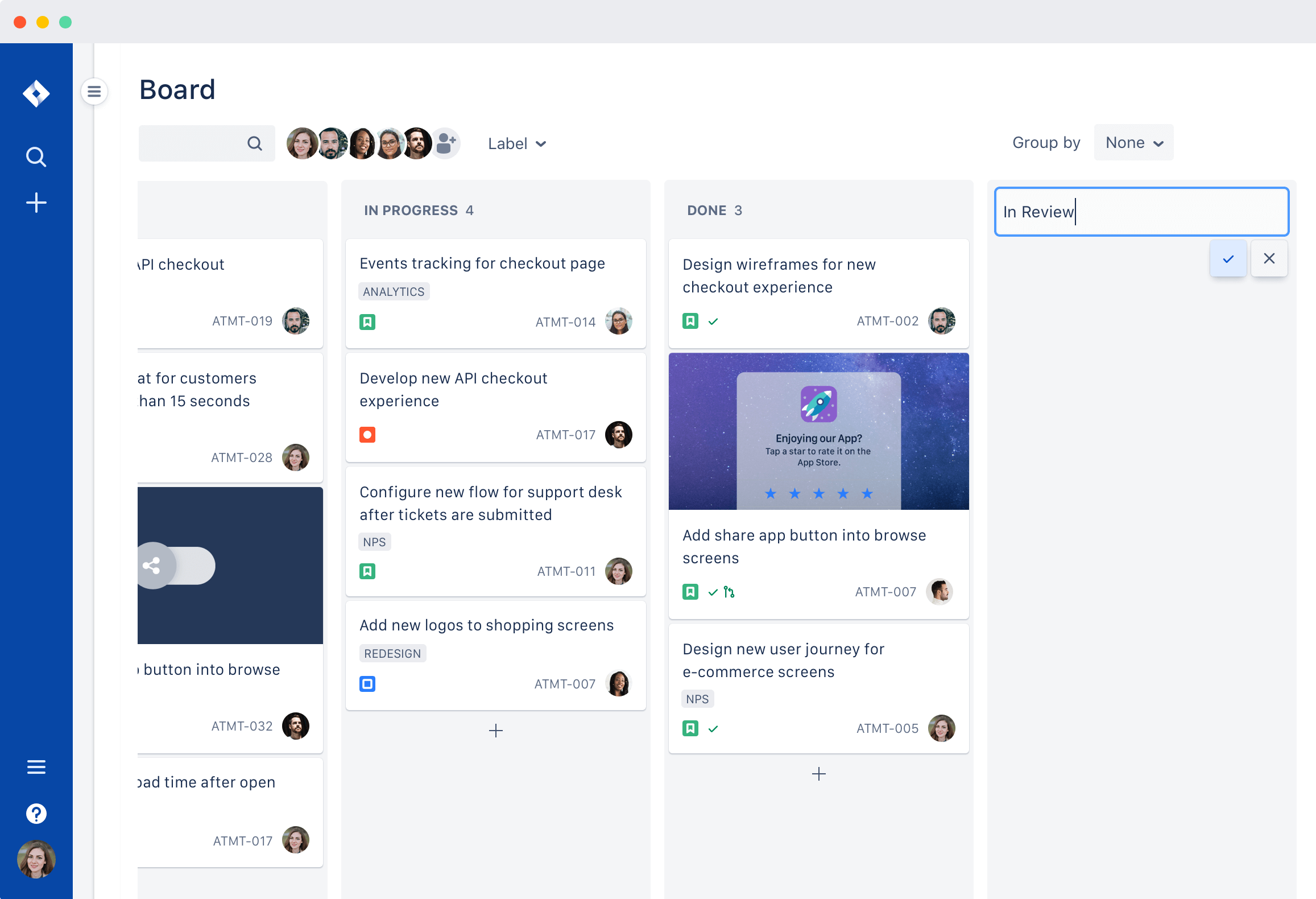Expand the Label filter dropdown

(x=516, y=143)
